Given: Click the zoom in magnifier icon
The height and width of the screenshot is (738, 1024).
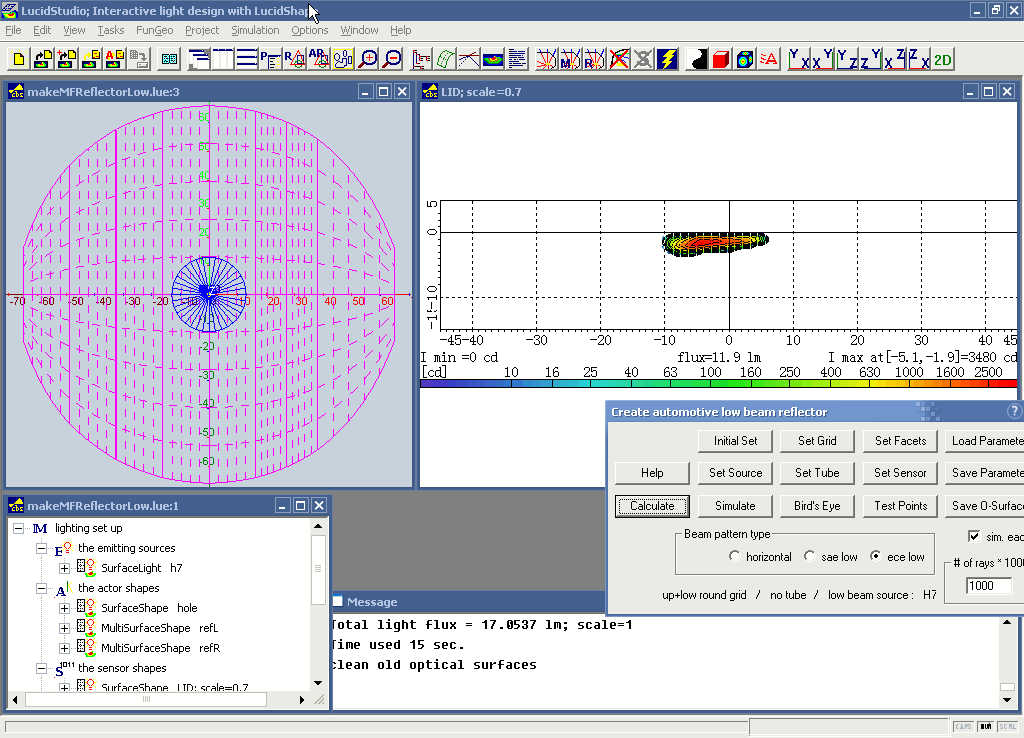Looking at the screenshot, I should tap(368, 59).
